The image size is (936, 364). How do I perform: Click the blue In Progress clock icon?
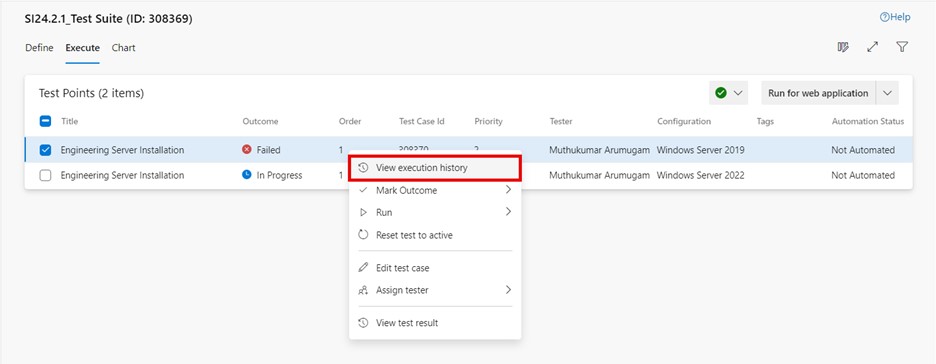click(x=247, y=175)
